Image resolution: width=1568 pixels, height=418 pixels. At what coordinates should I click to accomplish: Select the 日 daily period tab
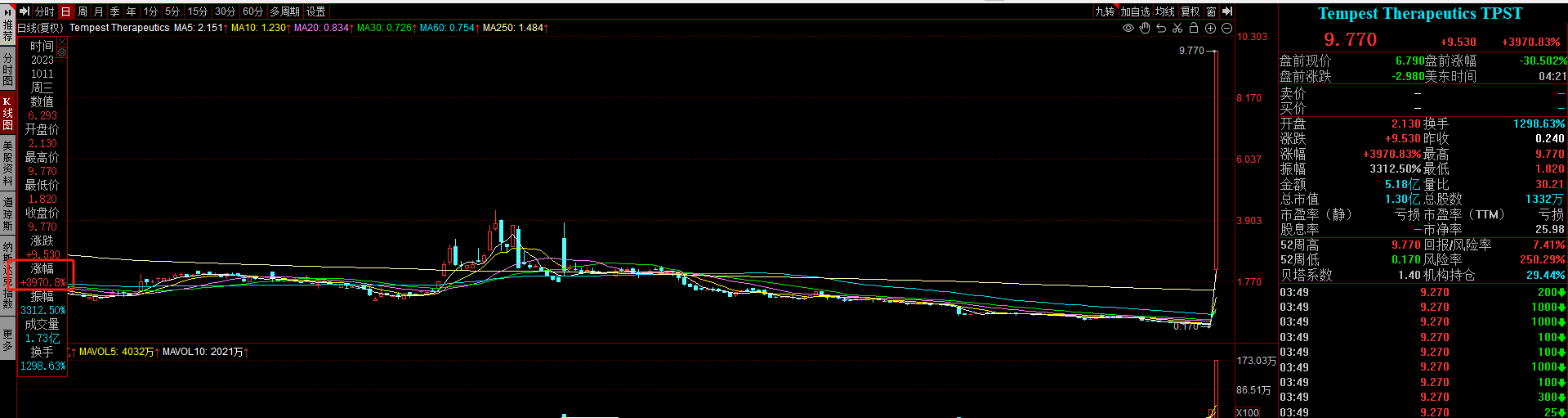[x=66, y=11]
